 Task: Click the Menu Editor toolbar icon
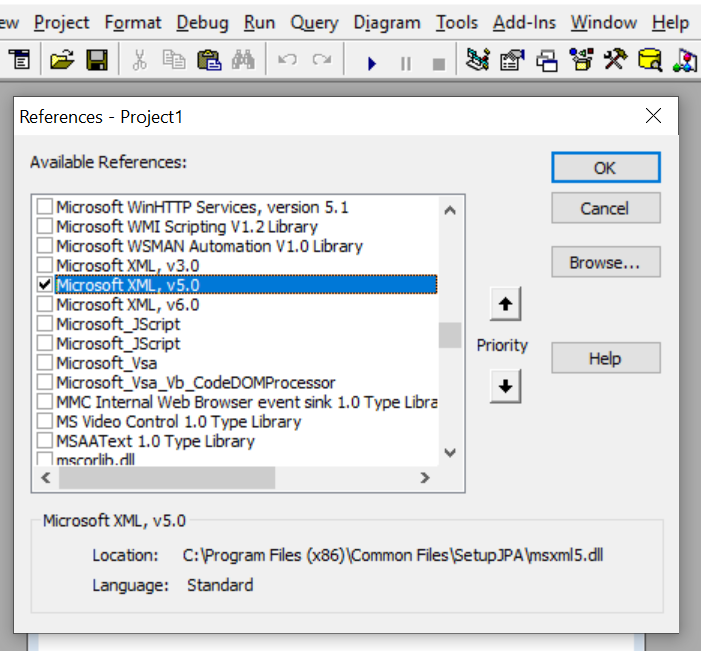tap(20, 59)
